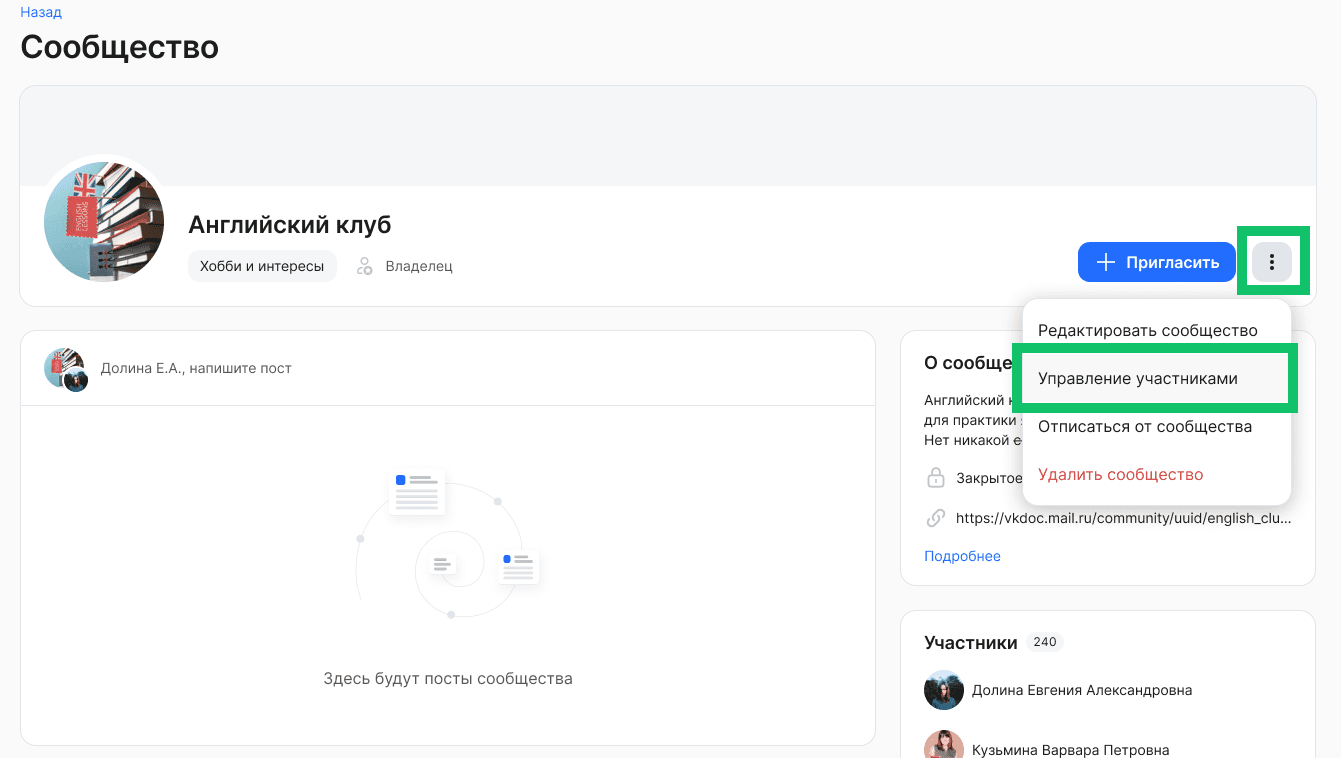Open Кузьмина Варвара Петровна's avatar
Screen dimensions: 1341x758
coord(943,746)
